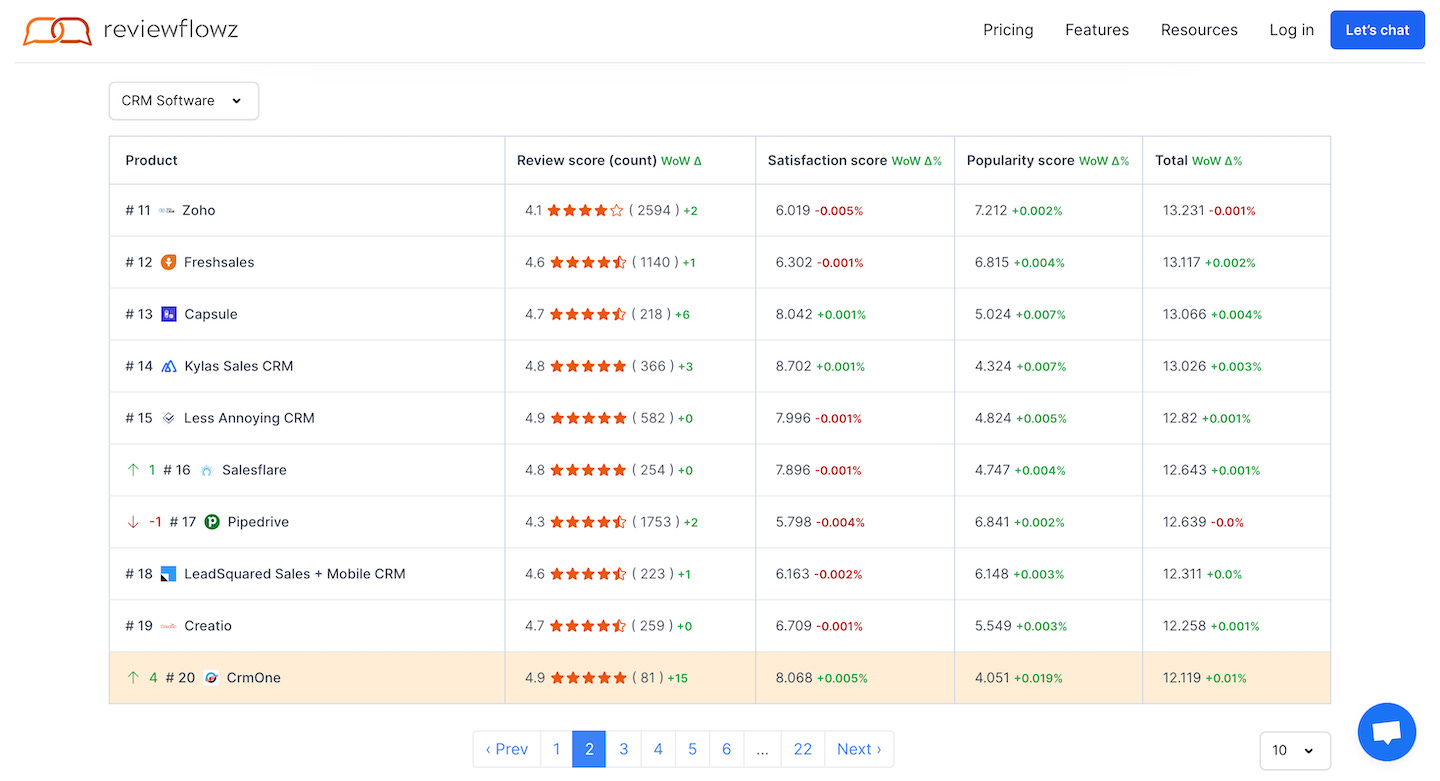Go to the next page with Next
The height and width of the screenshot is (781, 1440).
(x=859, y=749)
